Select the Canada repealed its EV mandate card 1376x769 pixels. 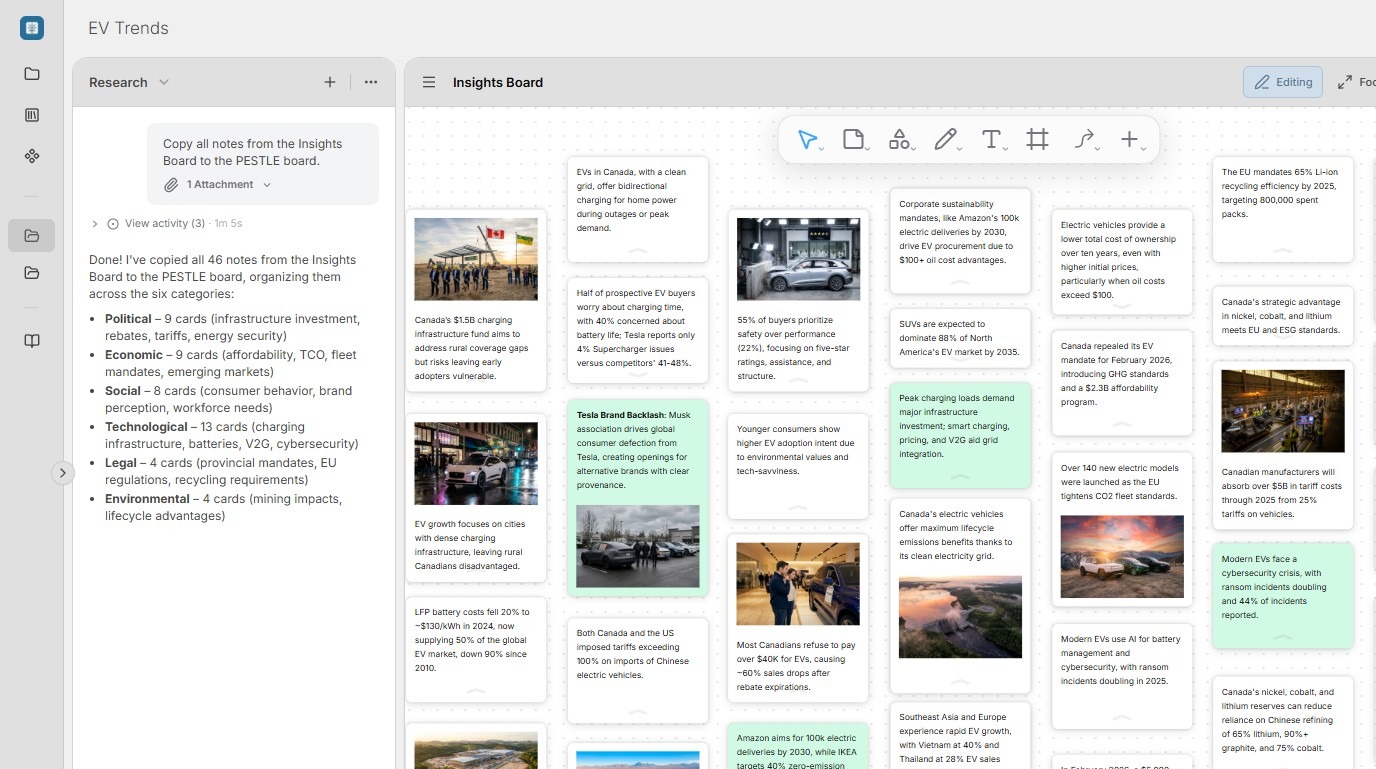click(x=1122, y=383)
